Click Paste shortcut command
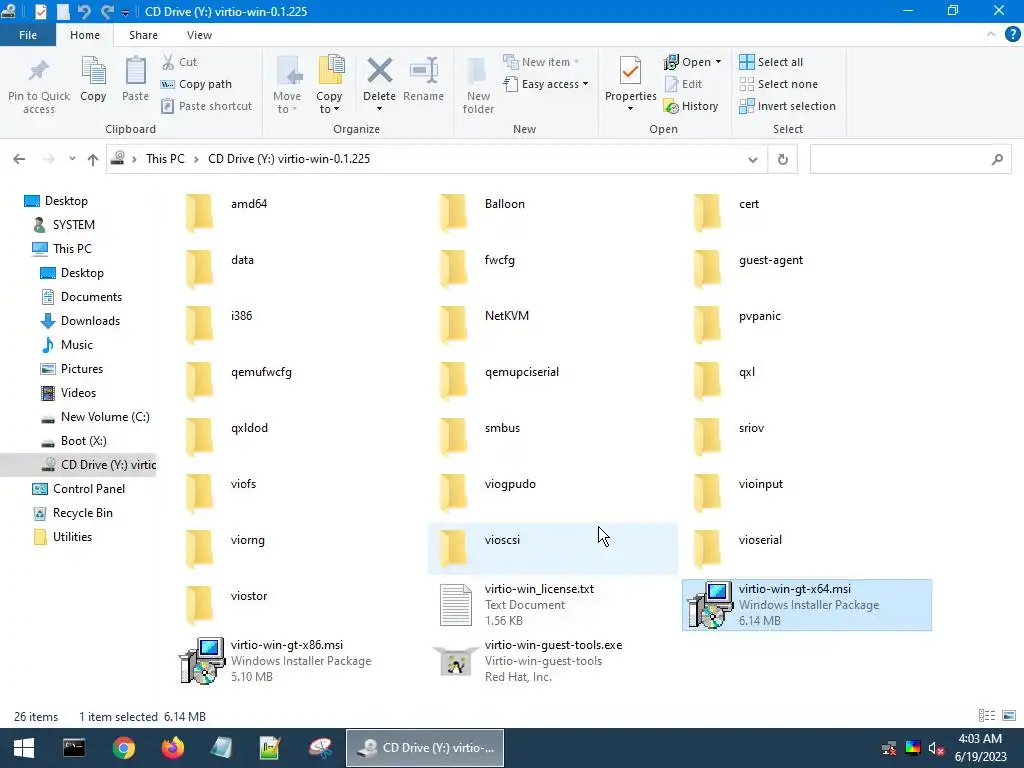This screenshot has width=1024, height=768. click(206, 106)
